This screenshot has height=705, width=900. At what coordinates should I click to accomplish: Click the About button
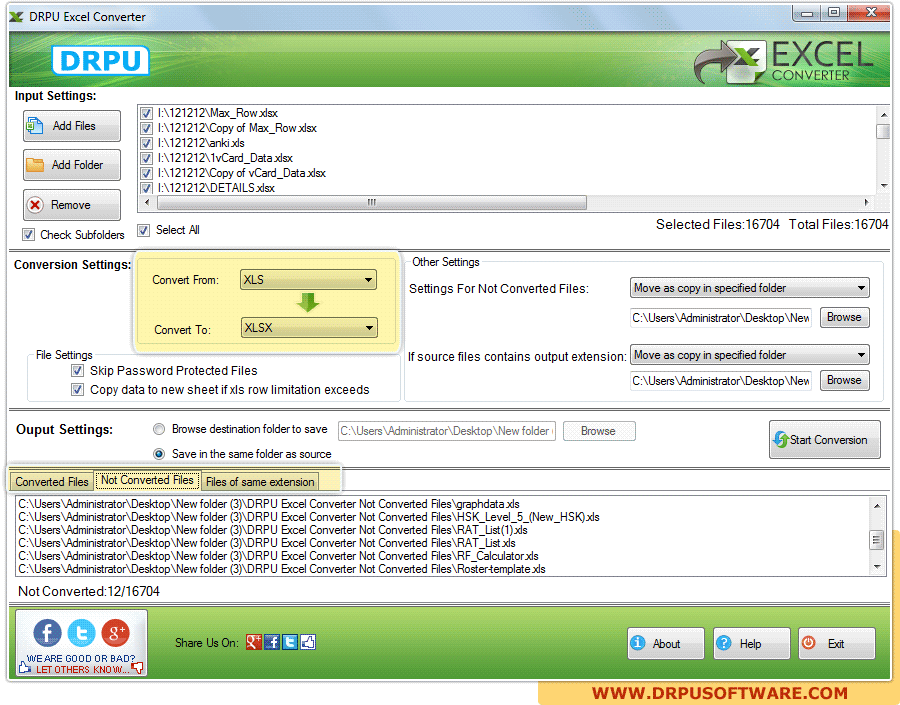[665, 644]
